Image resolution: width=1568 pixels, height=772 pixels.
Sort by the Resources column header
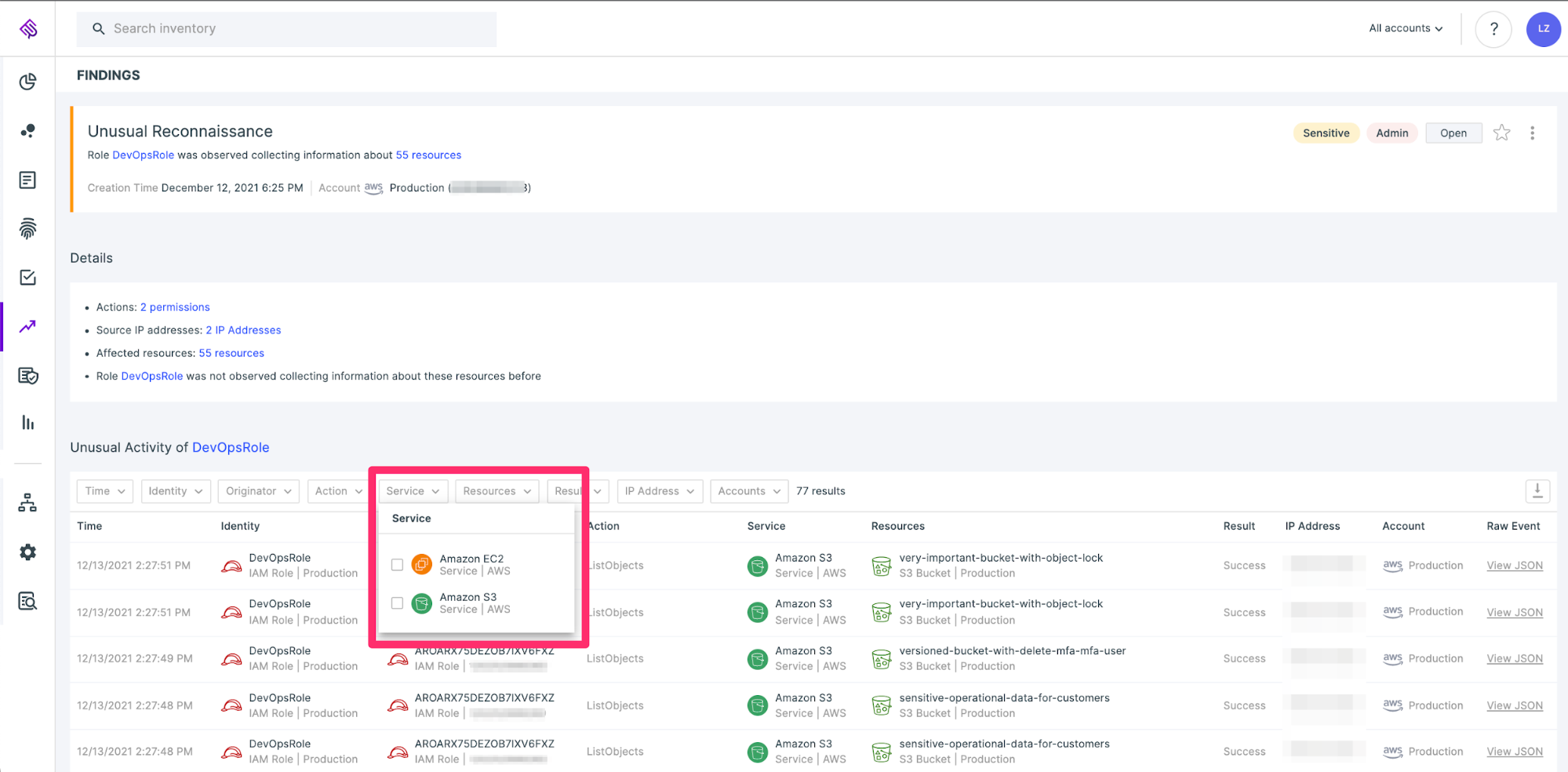[x=897, y=526]
